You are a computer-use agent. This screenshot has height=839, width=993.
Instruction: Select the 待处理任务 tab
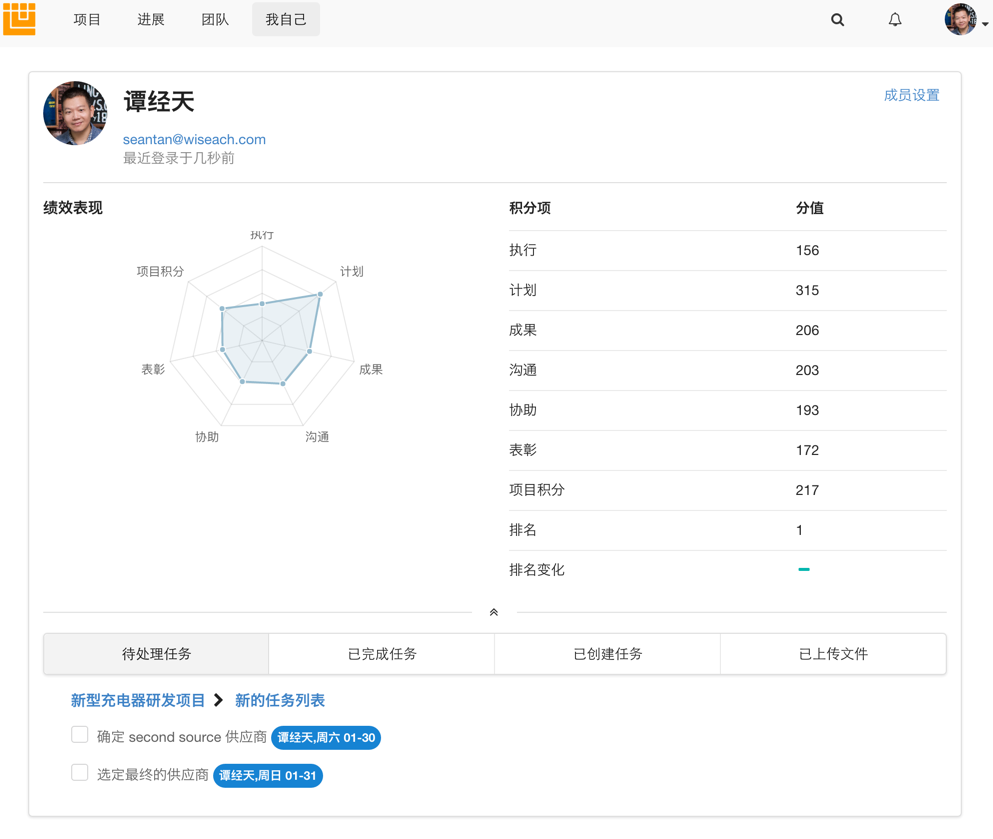155,653
